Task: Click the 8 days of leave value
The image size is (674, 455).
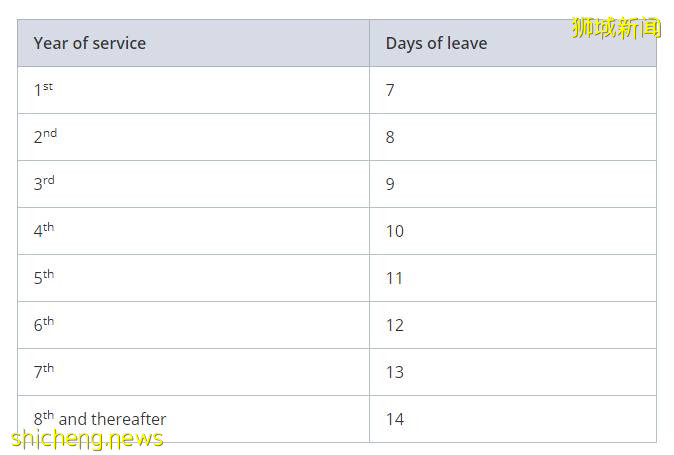Action: (x=390, y=137)
